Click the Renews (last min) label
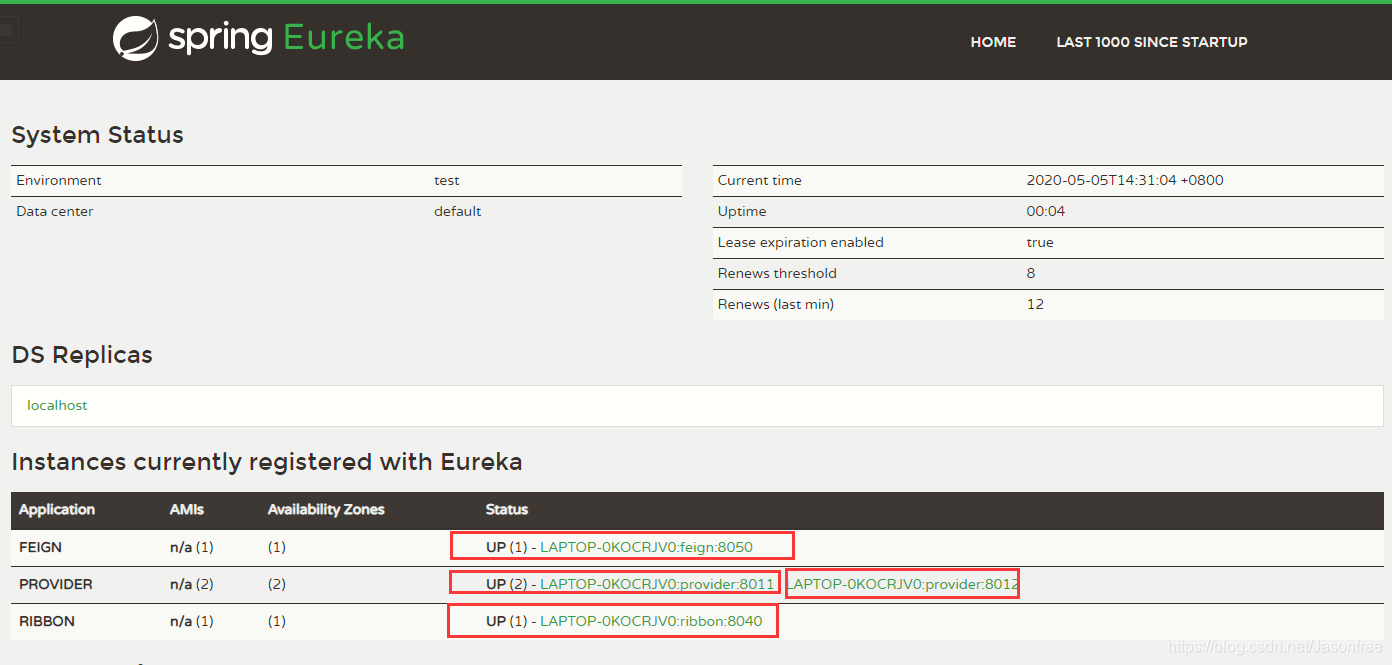Image resolution: width=1392 pixels, height=665 pixels. [776, 304]
